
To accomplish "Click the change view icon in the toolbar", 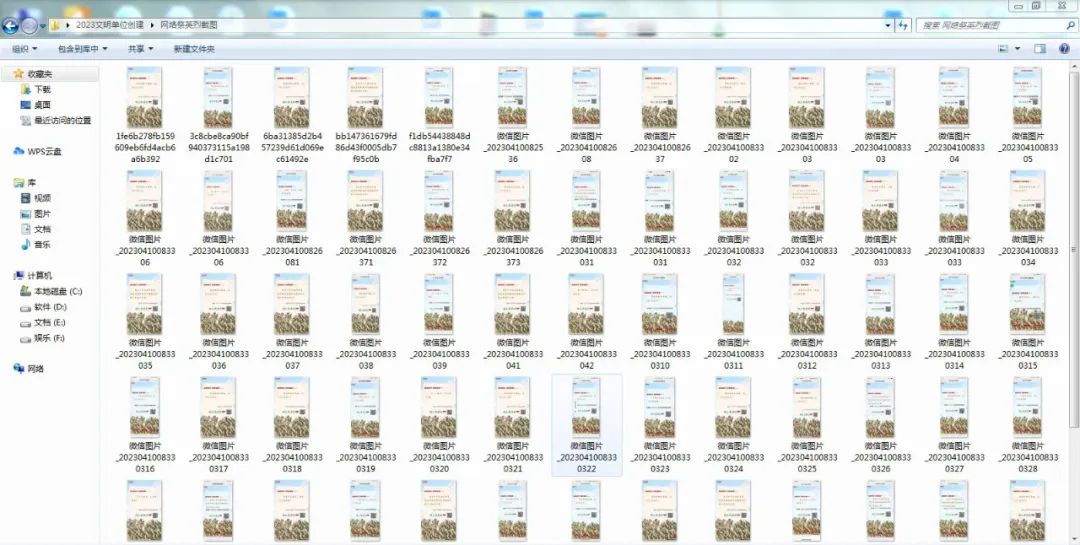I will [x=1004, y=49].
